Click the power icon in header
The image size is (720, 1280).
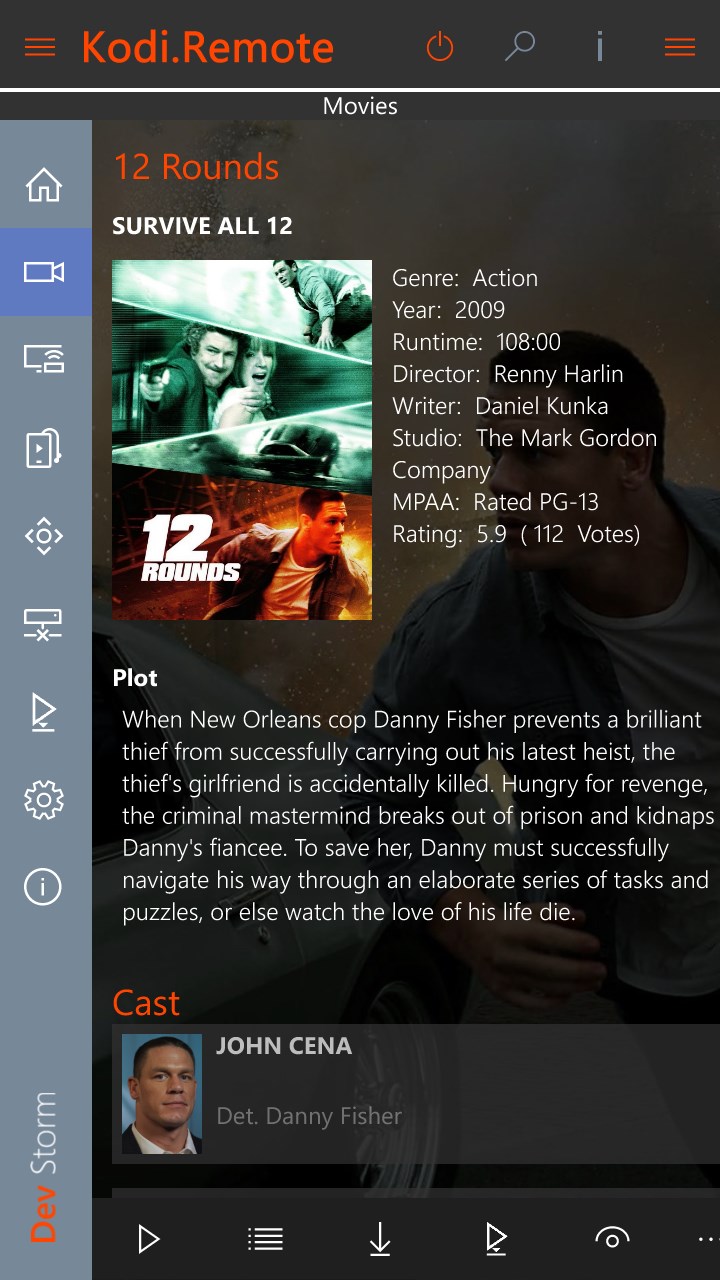(440, 46)
